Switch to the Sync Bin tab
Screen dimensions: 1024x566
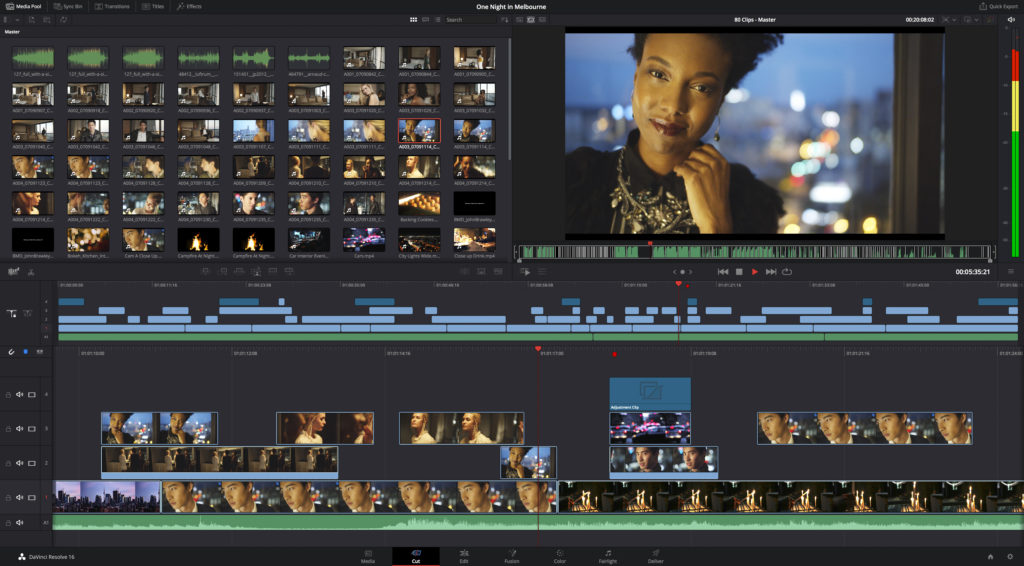click(x=69, y=7)
